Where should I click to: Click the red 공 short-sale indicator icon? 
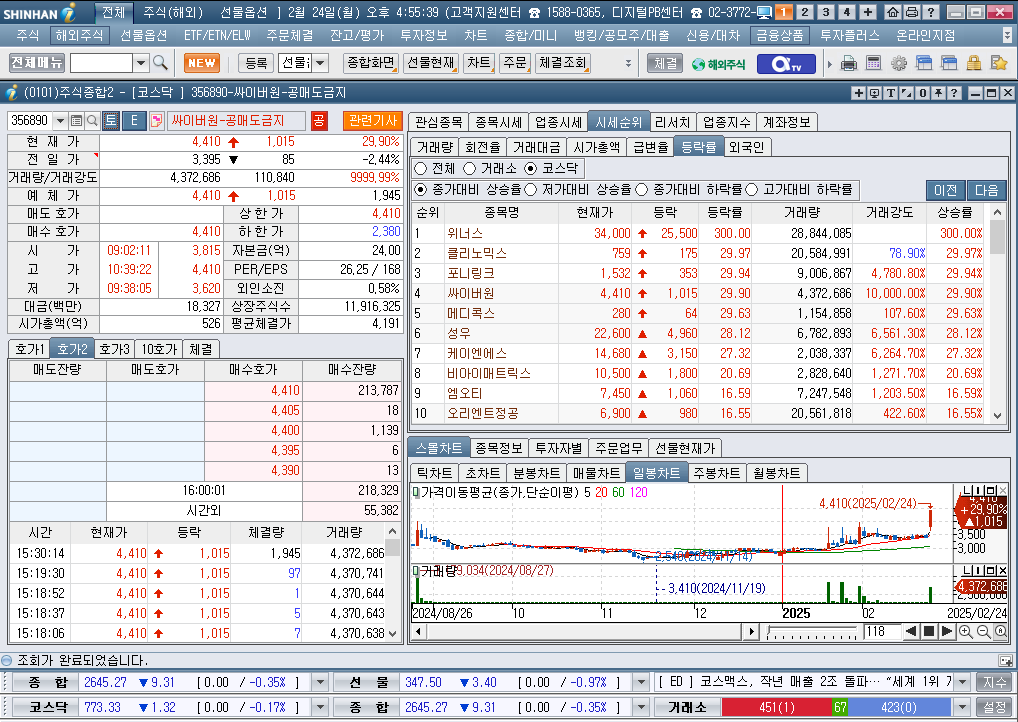coord(319,121)
